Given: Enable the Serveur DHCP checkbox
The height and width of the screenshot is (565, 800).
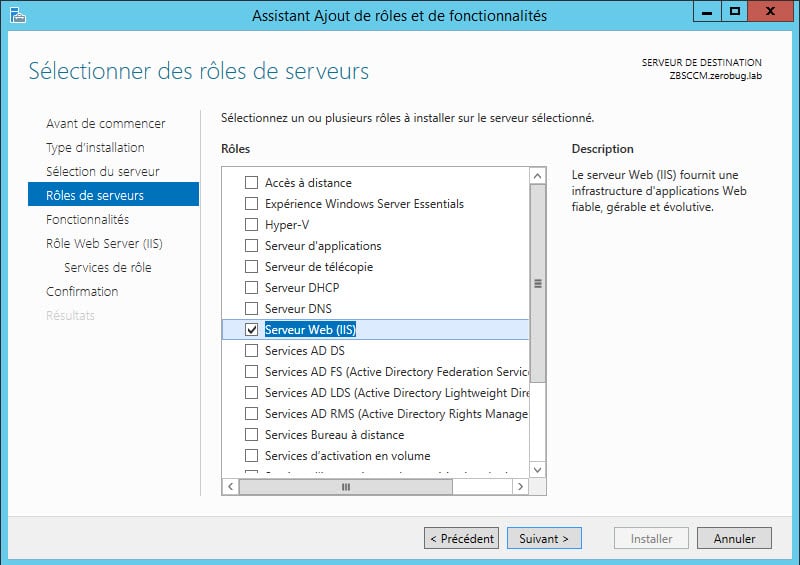Looking at the screenshot, I should (252, 287).
